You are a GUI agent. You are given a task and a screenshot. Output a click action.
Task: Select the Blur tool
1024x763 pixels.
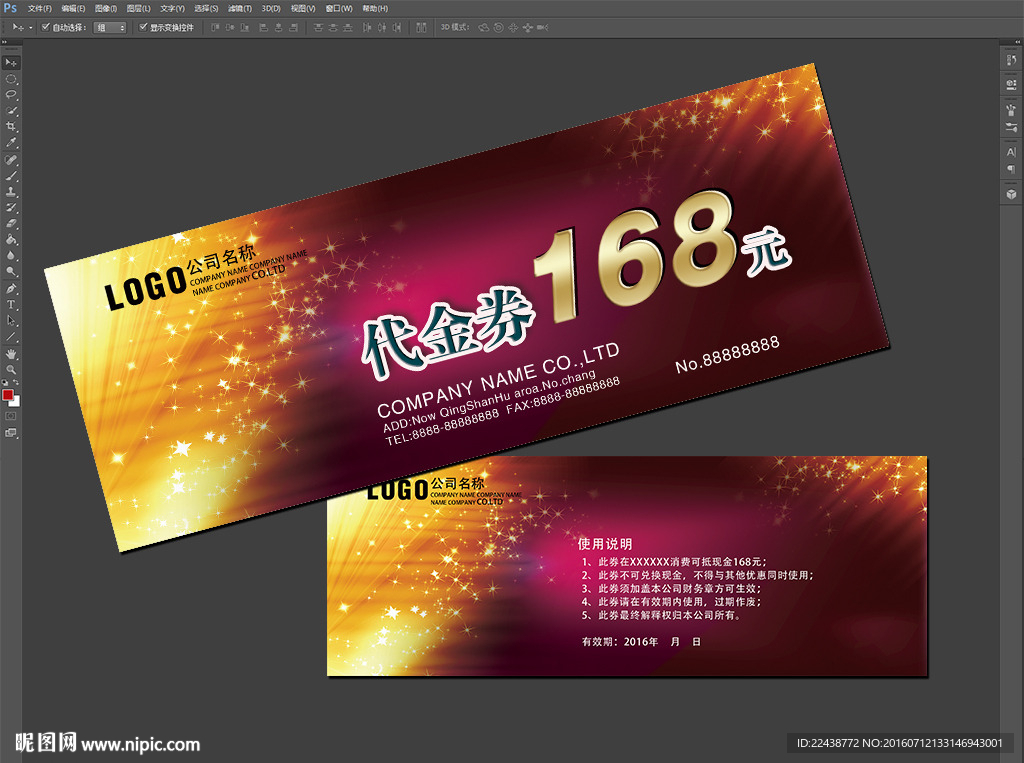tap(11, 255)
